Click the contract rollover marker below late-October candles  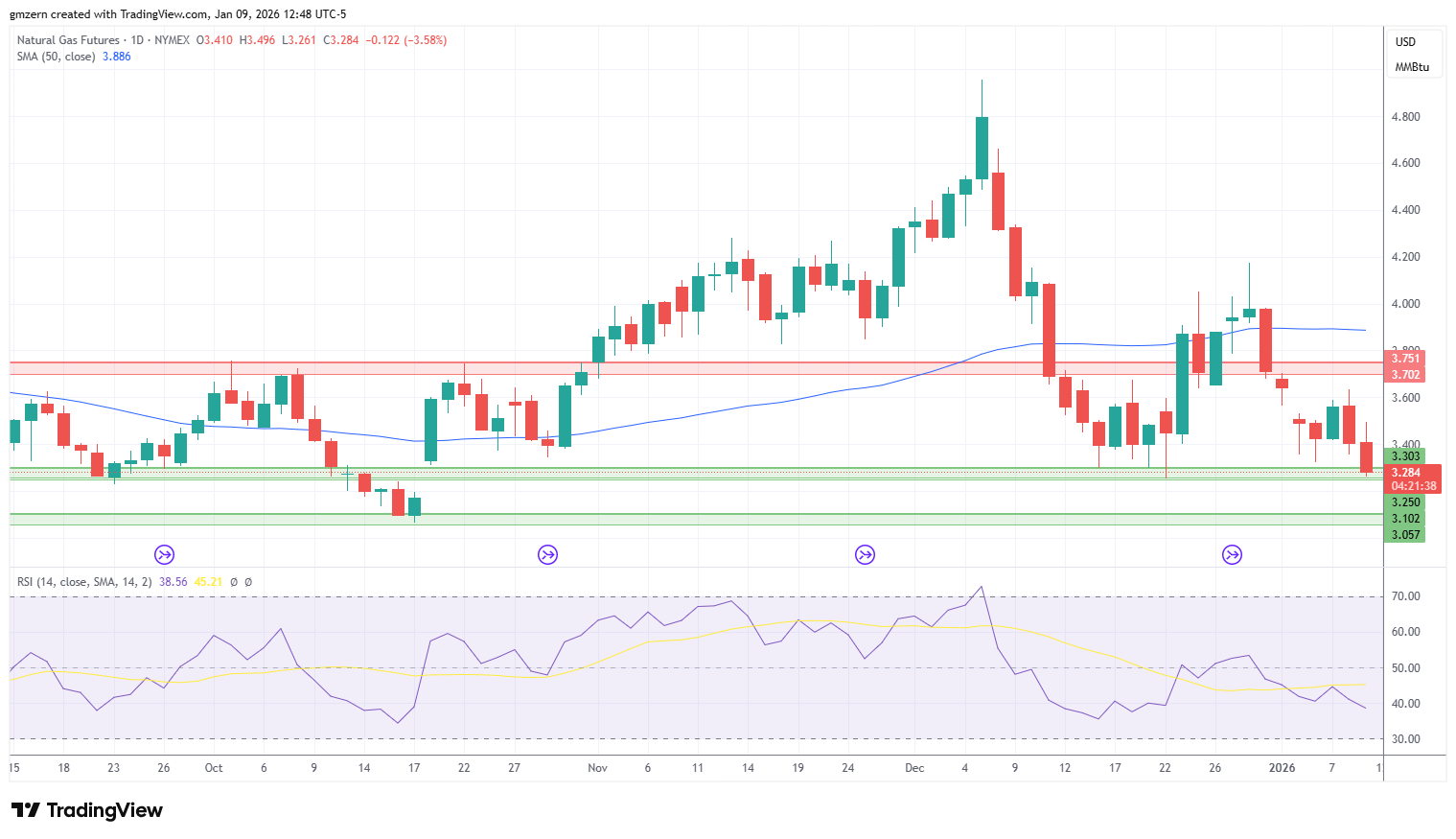(x=548, y=554)
